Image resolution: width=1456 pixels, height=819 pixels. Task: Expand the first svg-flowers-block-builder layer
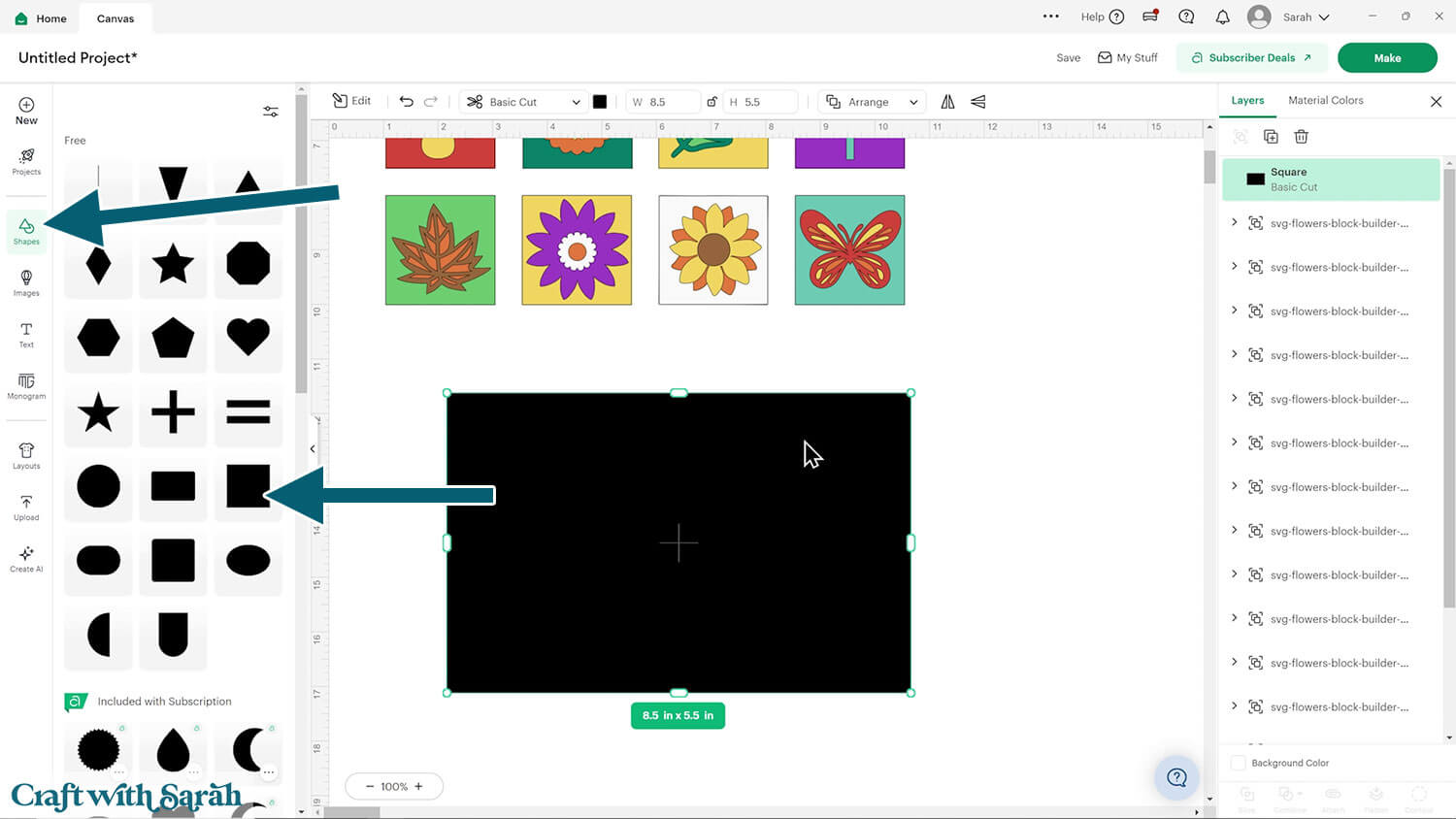coord(1234,222)
